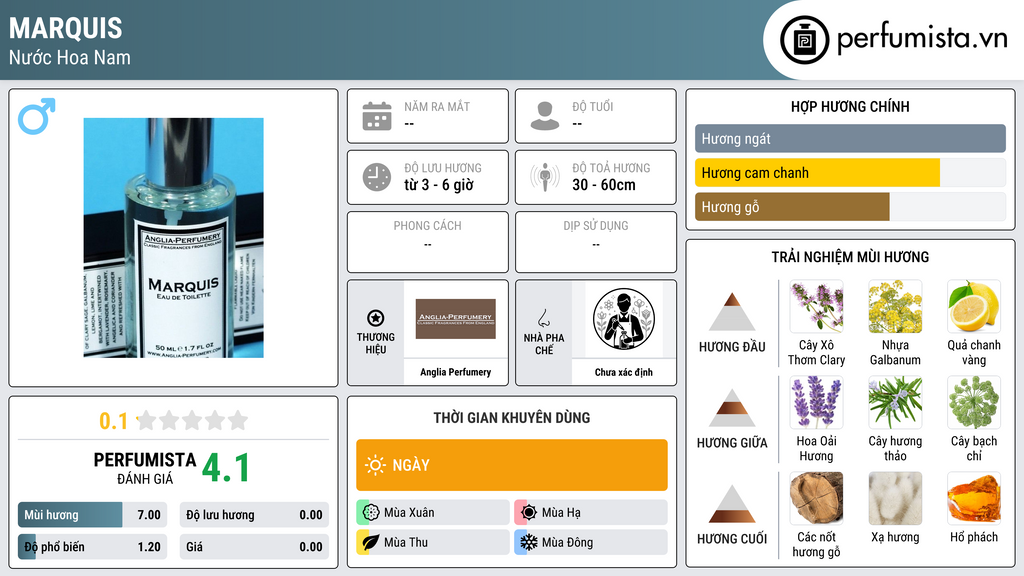Image resolution: width=1024 pixels, height=576 pixels.
Task: Click the sillage projection icon
Action: click(x=545, y=177)
